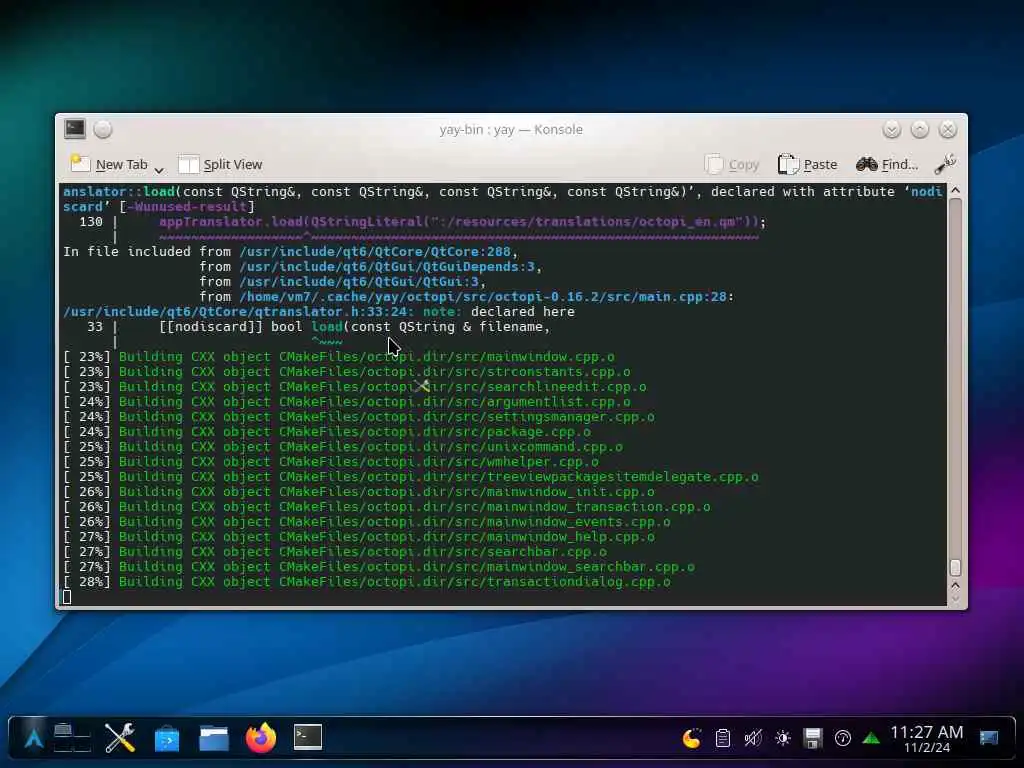
Task: Click the appTranslator.load code line 130
Action: coord(422,221)
